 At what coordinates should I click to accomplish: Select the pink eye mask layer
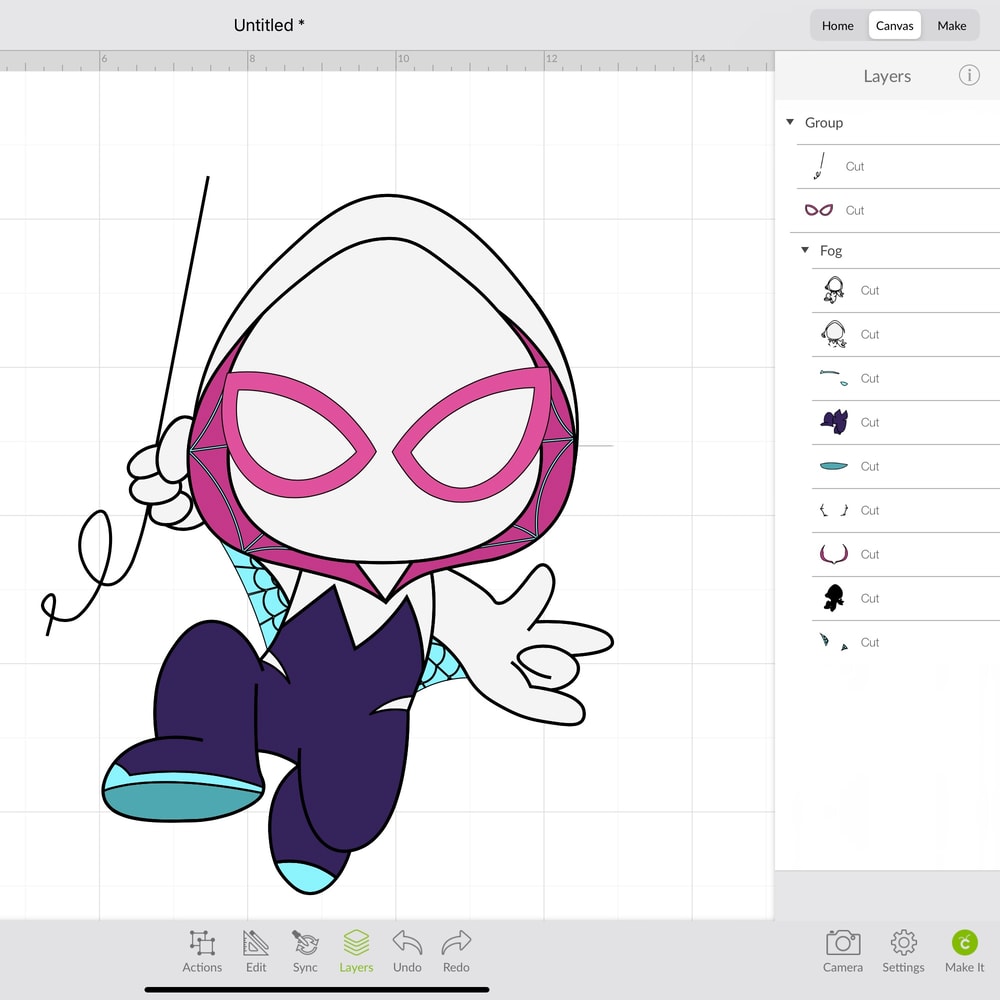819,210
